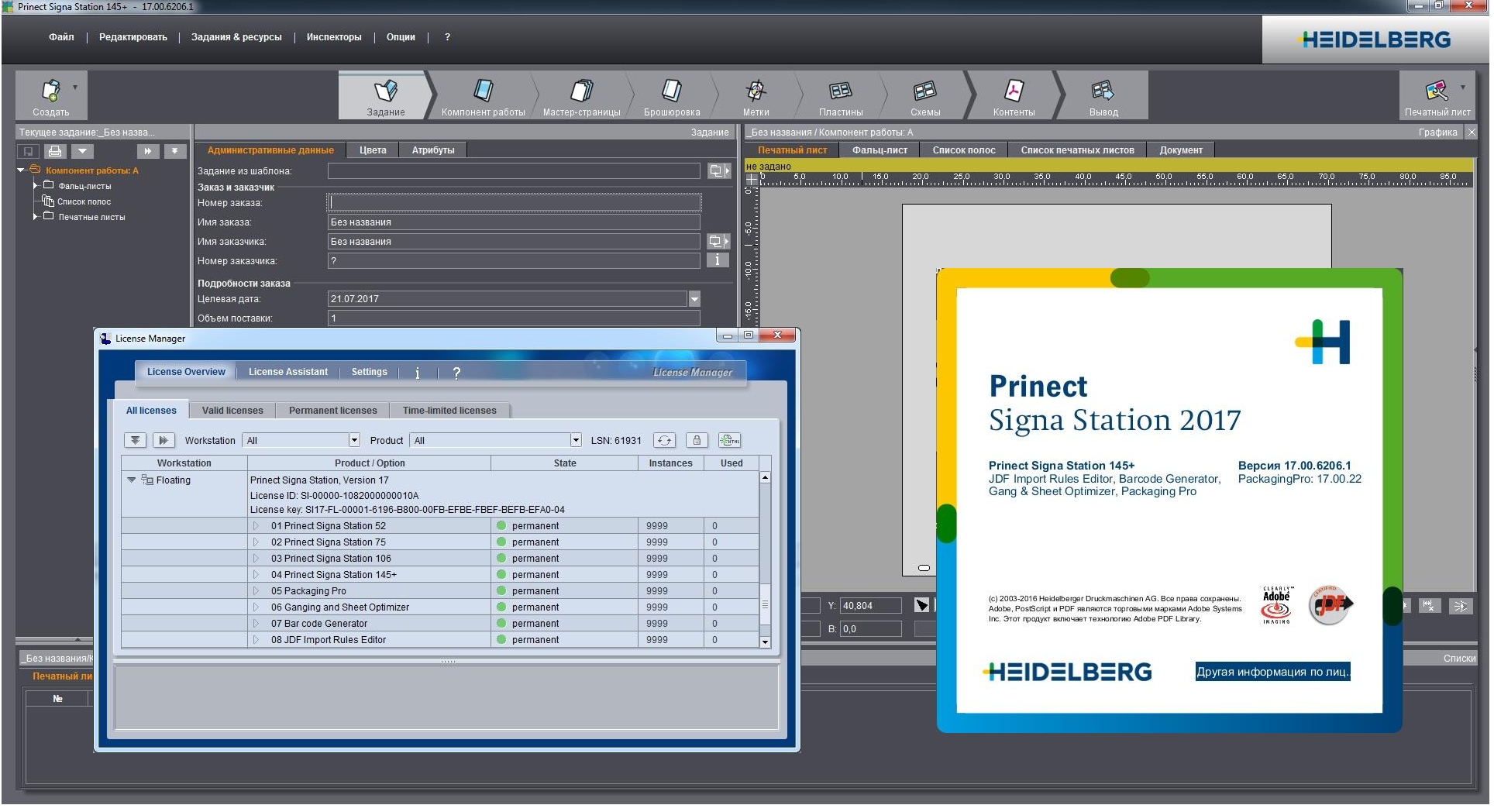
Task: Switch to the License Assistant tab
Action: pyautogui.click(x=288, y=373)
